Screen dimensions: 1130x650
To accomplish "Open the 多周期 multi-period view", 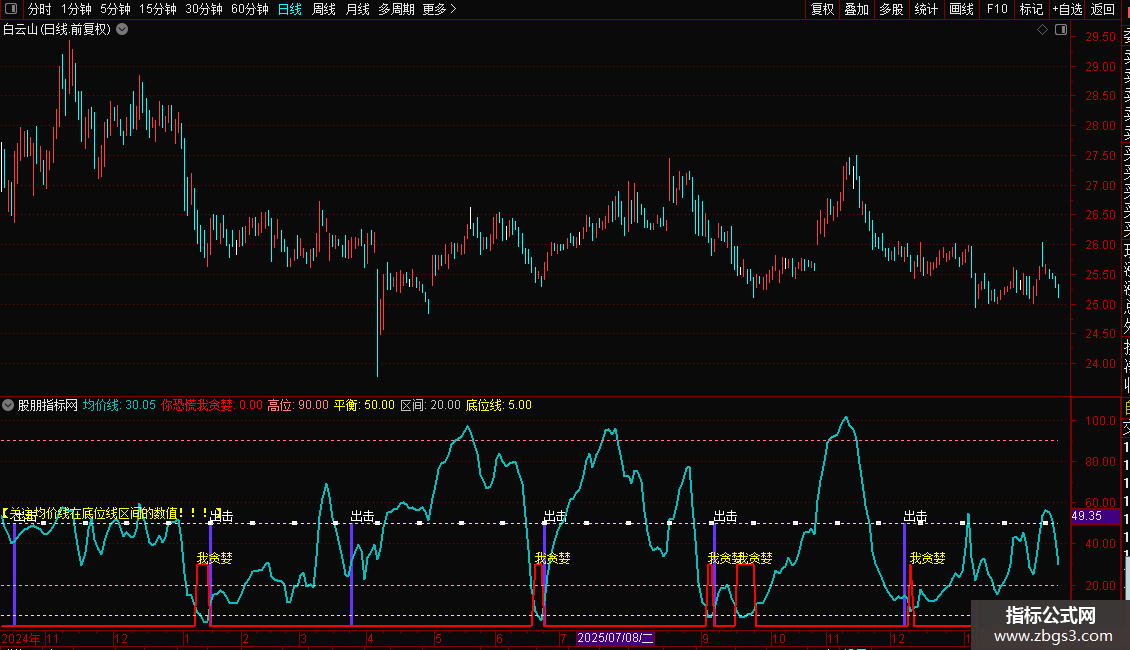I will (x=396, y=9).
